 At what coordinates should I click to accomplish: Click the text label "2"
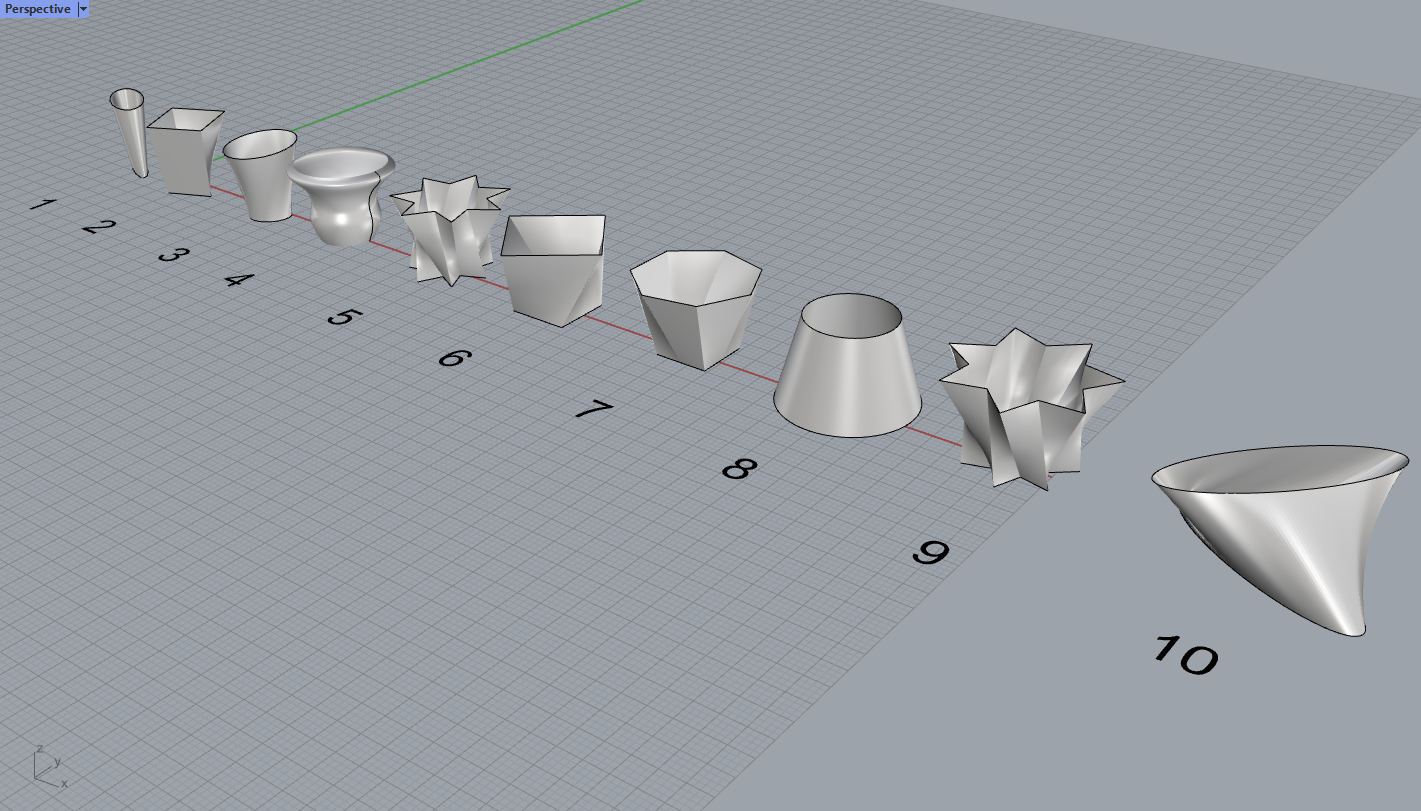point(98,226)
